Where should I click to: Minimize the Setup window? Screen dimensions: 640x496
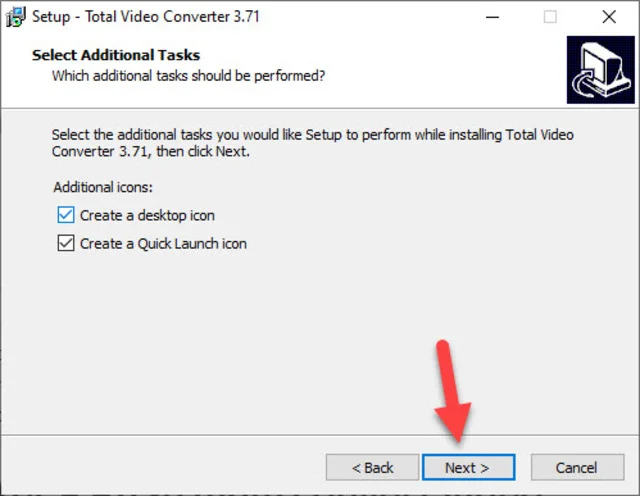click(492, 17)
